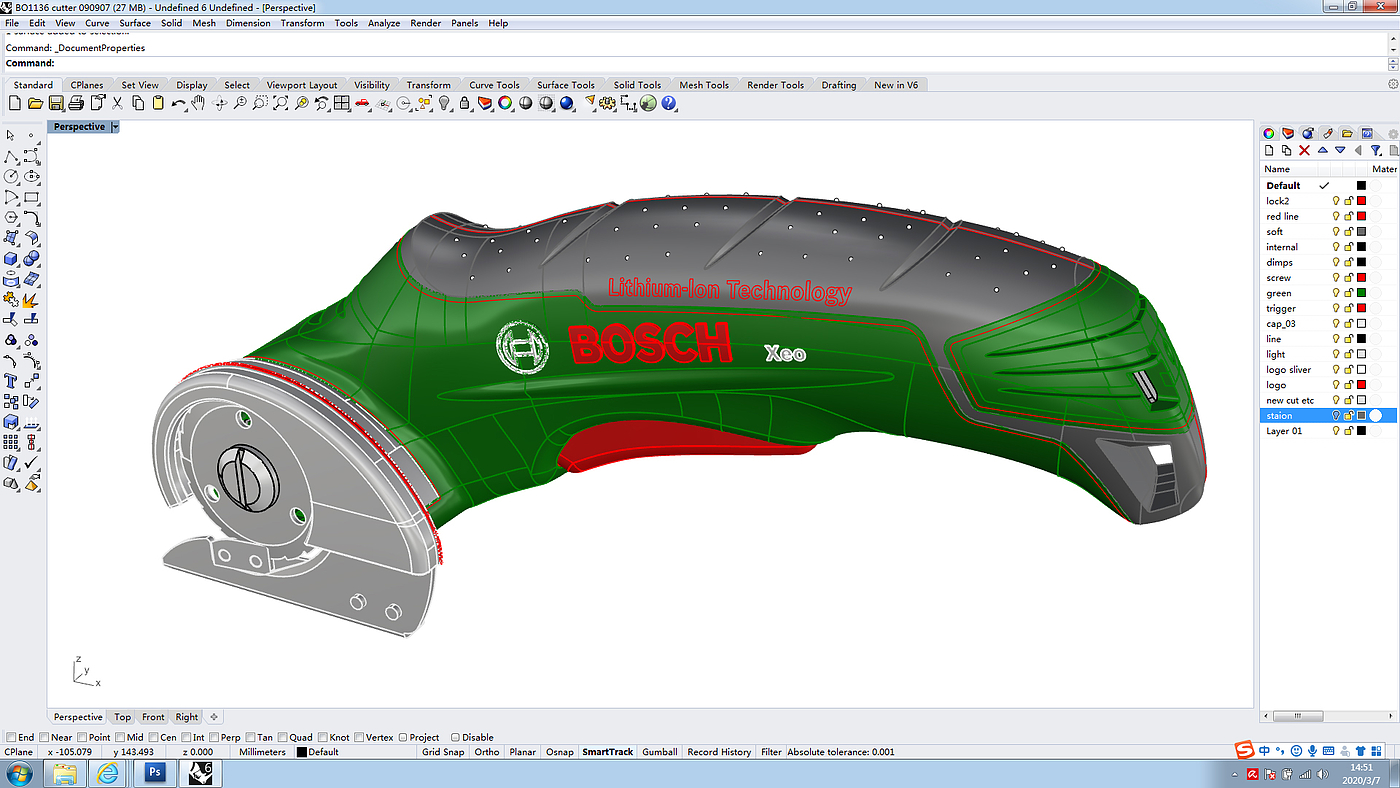Open the Help question mark icon
The image size is (1400, 788).
[x=669, y=103]
